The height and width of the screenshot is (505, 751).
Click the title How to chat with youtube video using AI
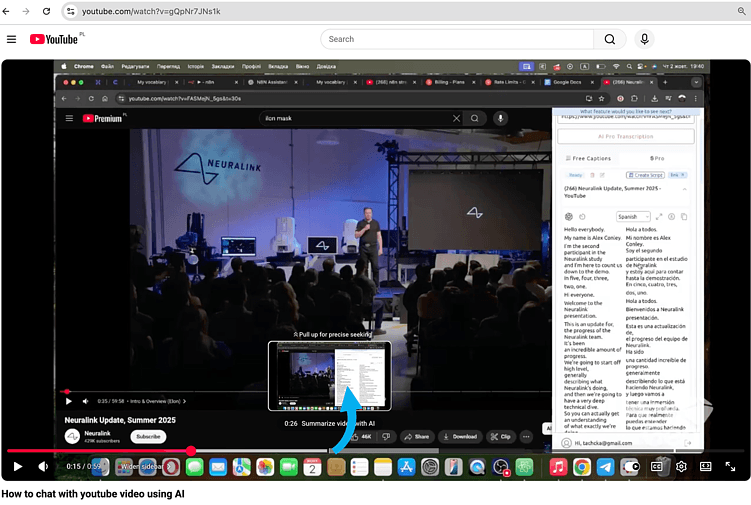click(x=93, y=494)
